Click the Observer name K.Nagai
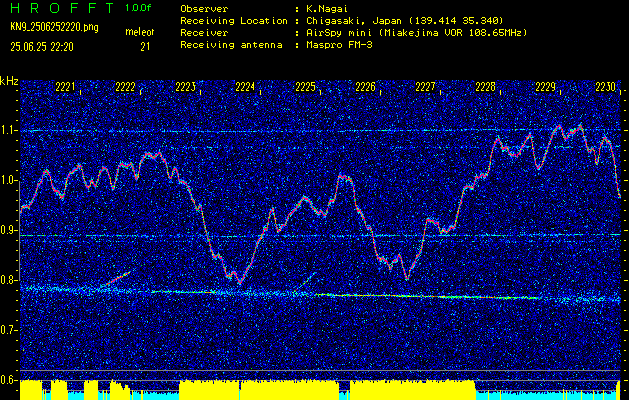Screen dimensions: 629x400 [326, 9]
